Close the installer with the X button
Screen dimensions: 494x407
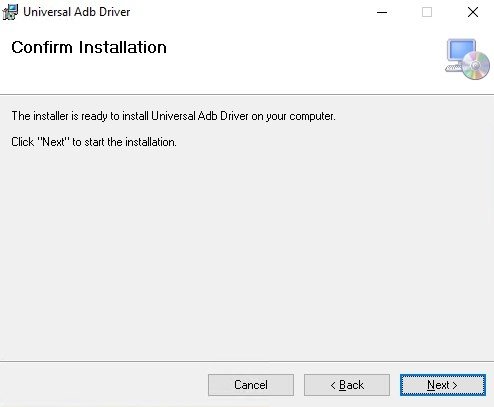[473, 12]
